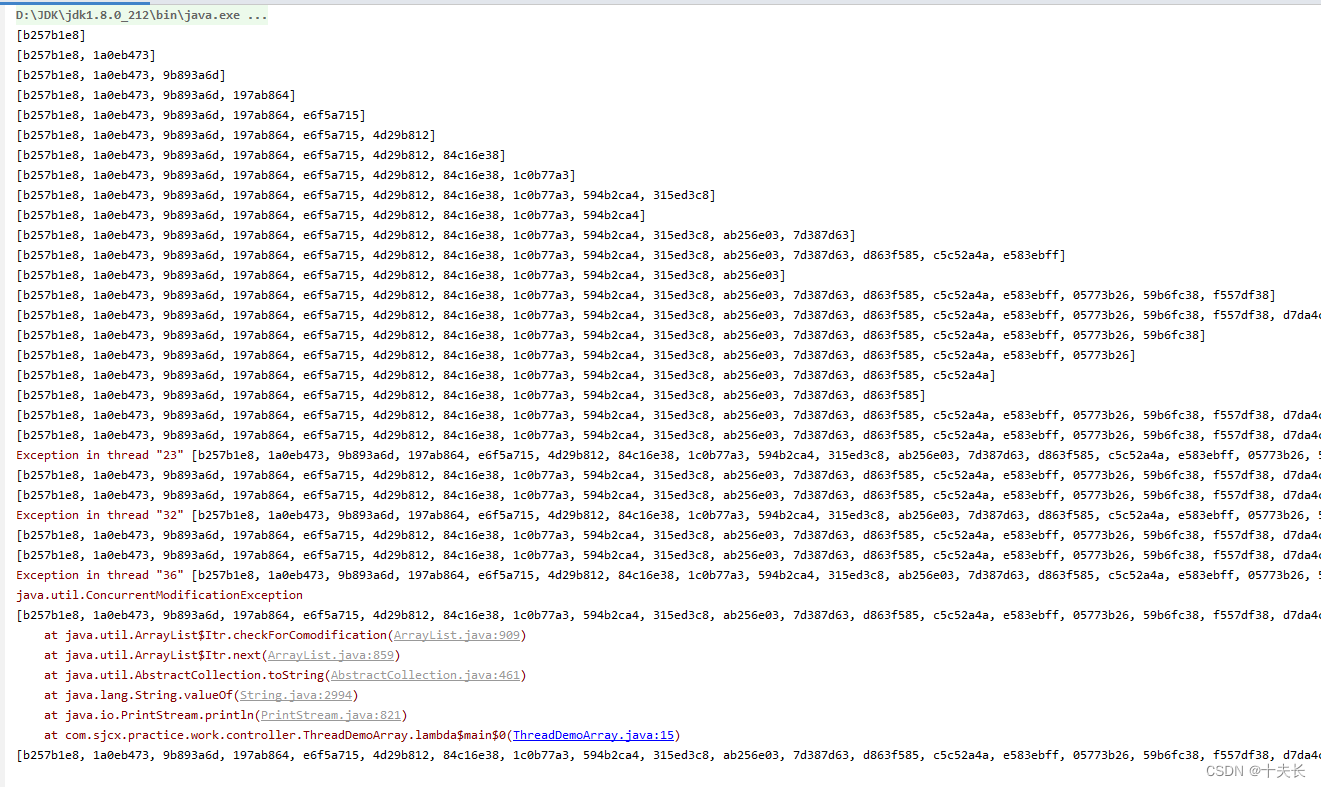The image size is (1321, 787).
Task: Open the ArrayList.java:859 stack trace link
Action: tap(330, 655)
